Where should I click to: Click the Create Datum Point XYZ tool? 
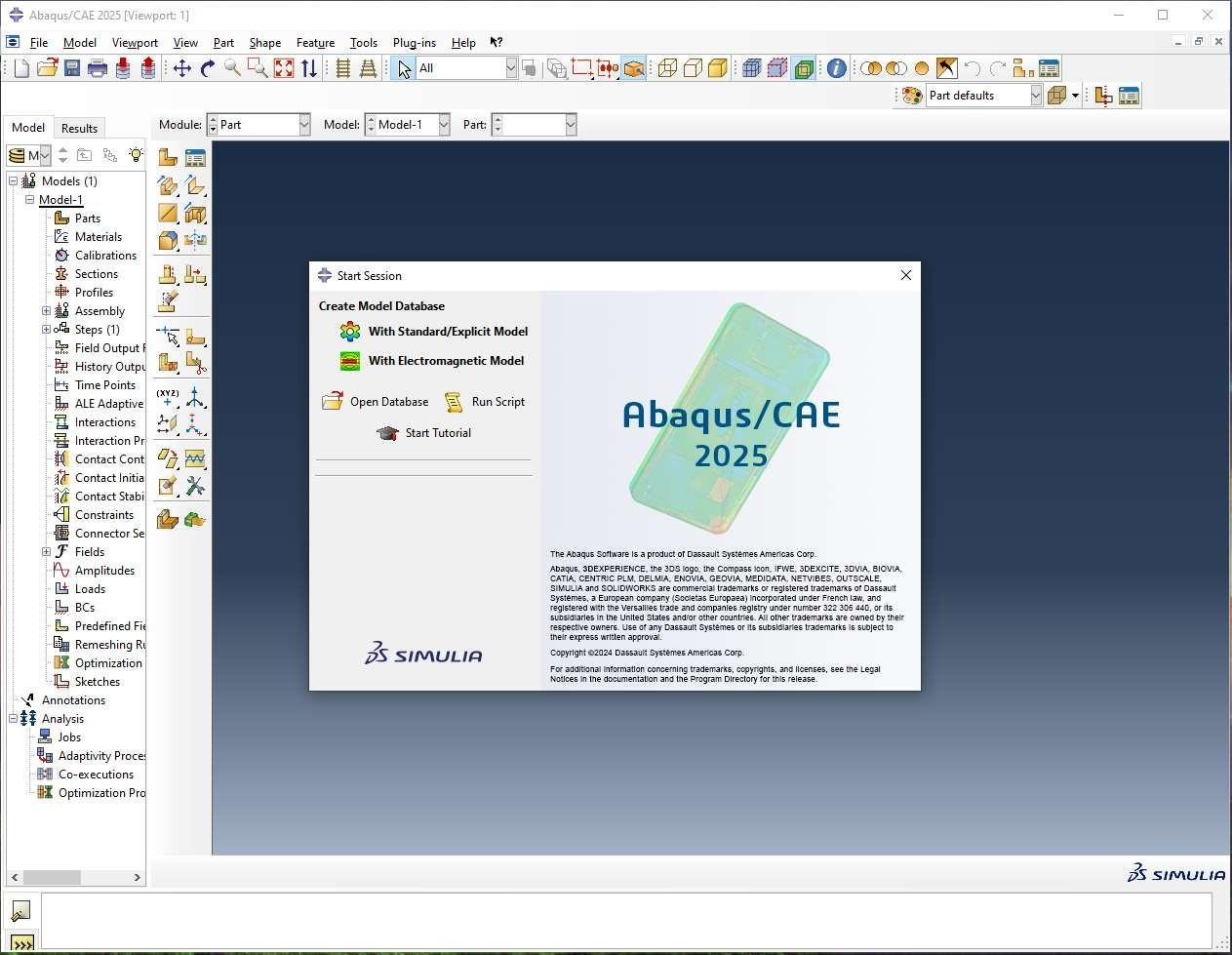(168, 397)
